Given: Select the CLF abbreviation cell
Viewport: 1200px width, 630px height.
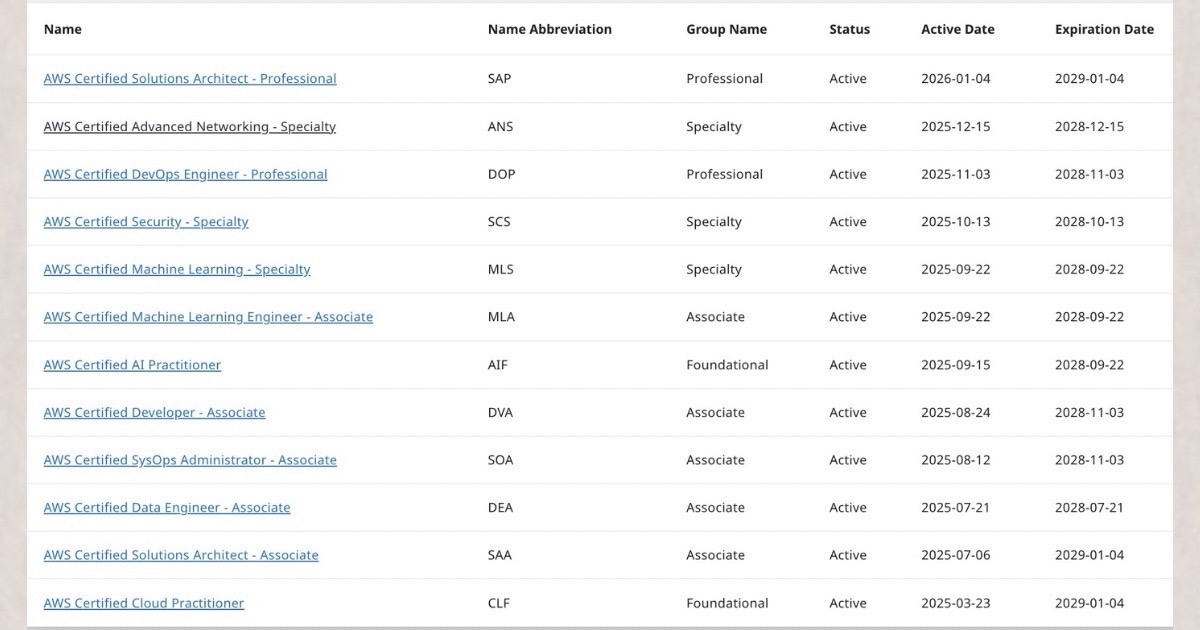Looking at the screenshot, I should pyautogui.click(x=500, y=603).
